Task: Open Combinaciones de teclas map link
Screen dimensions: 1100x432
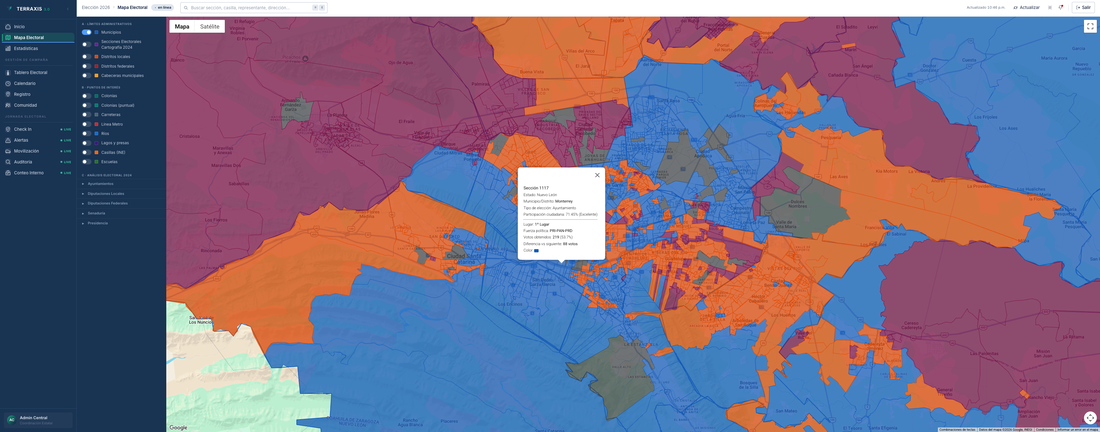Action: (x=957, y=429)
